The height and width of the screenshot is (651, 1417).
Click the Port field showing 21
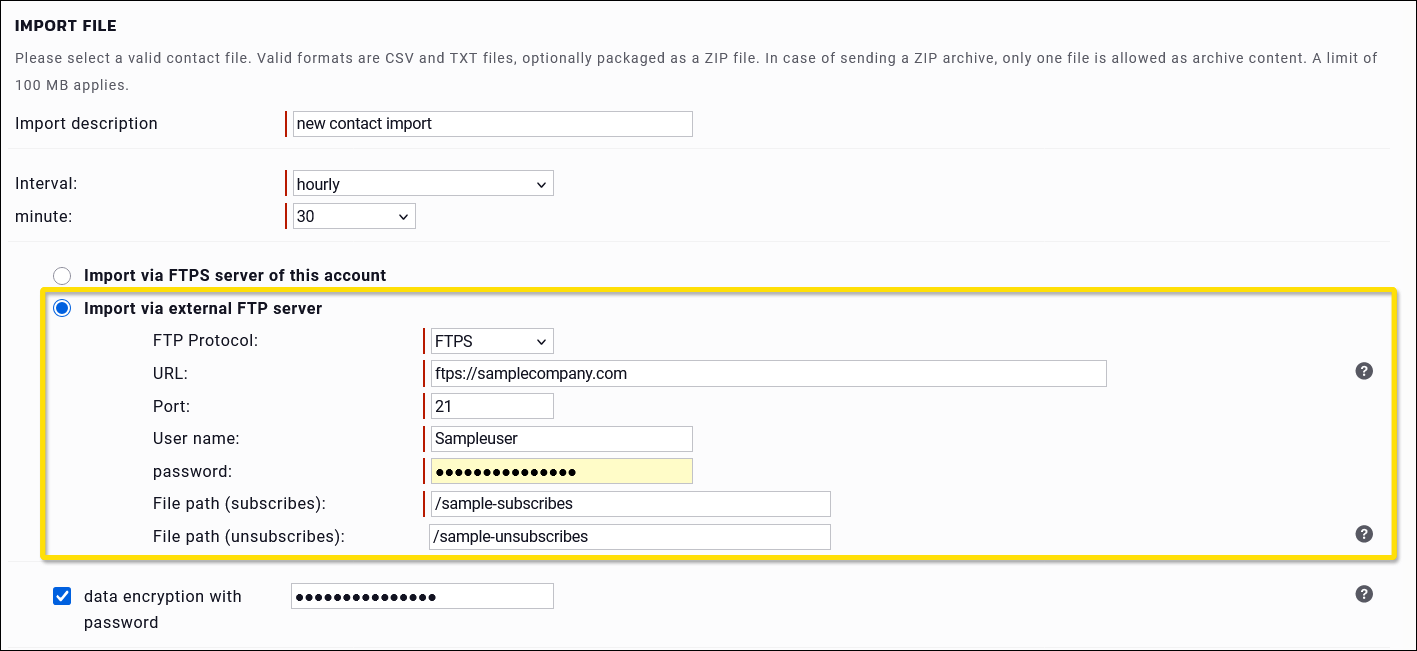[x=492, y=406]
